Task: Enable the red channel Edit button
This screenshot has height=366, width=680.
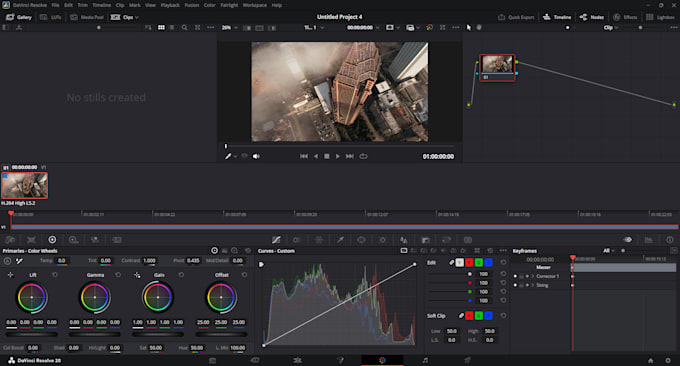Action: 469,262
